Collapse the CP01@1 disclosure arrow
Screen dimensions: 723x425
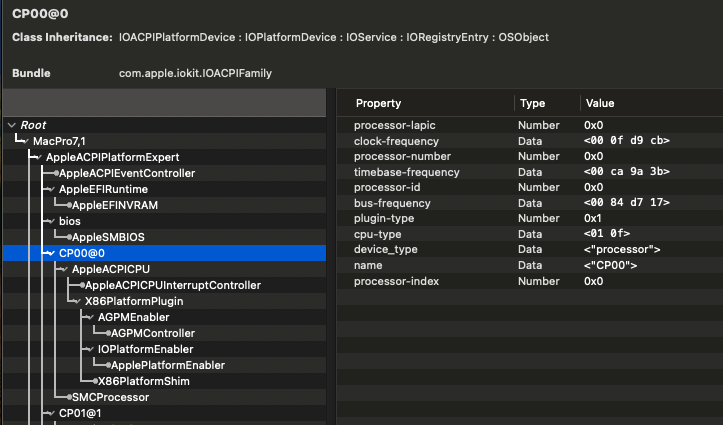[51, 413]
